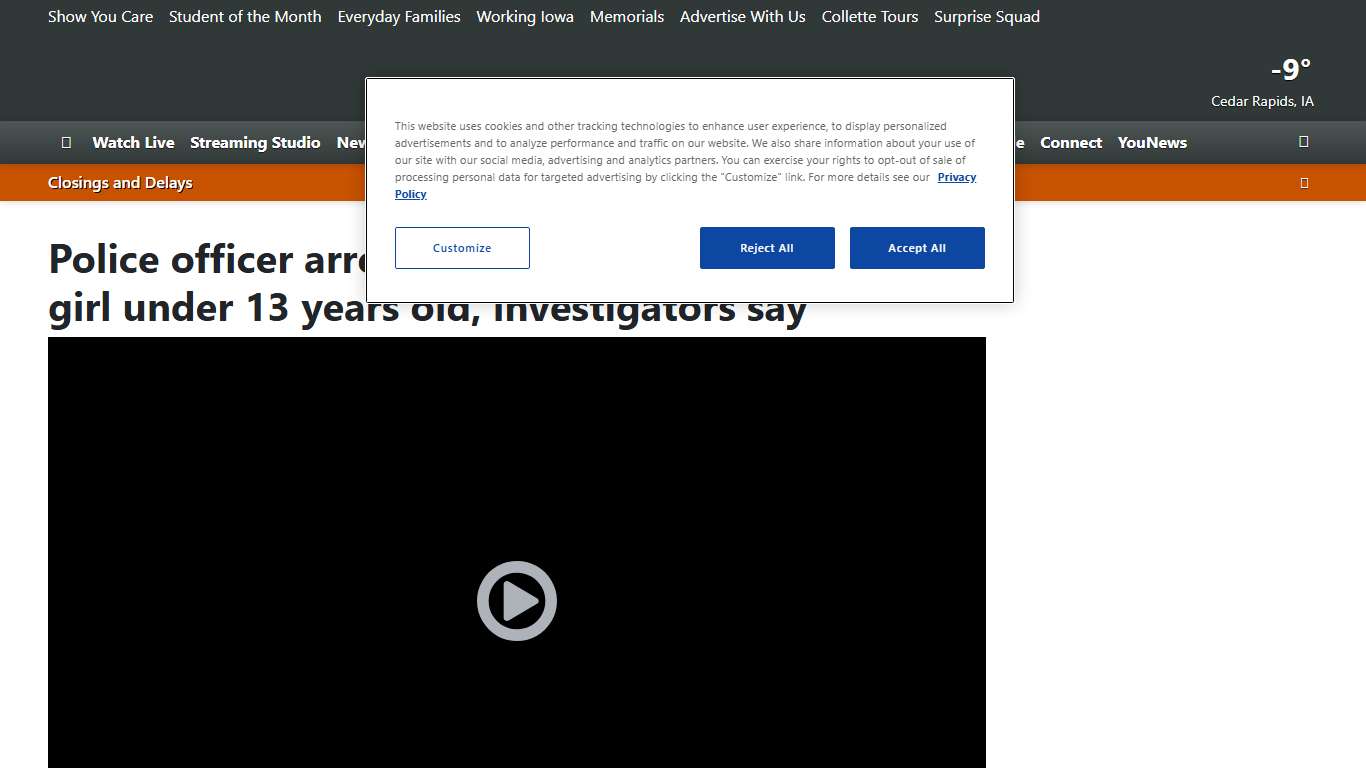Click the icon right of YouNews
1366x768 pixels.
pos(1303,142)
